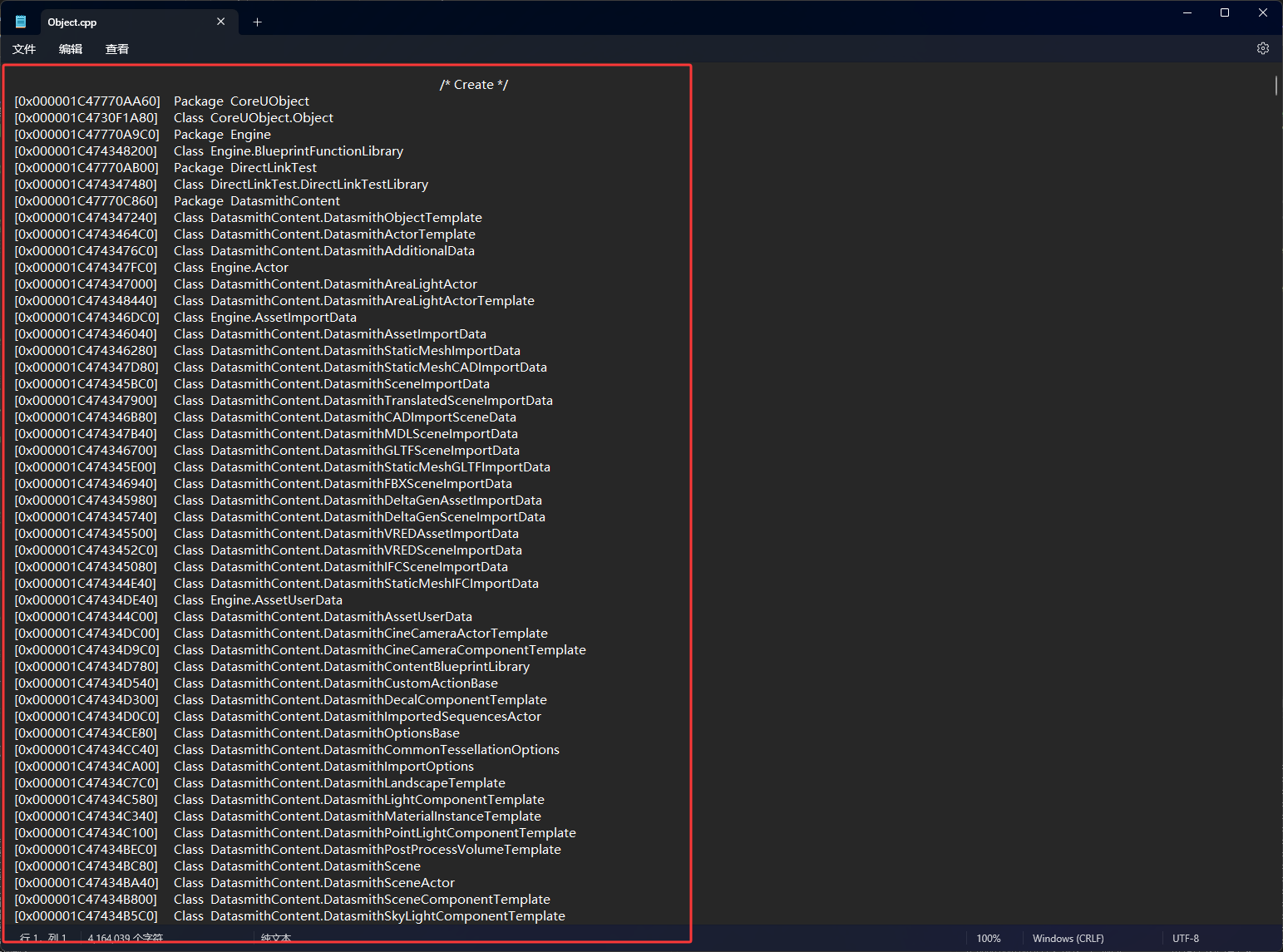Click the DatasmithStaticMeshIFCImportData line

[x=277, y=584]
